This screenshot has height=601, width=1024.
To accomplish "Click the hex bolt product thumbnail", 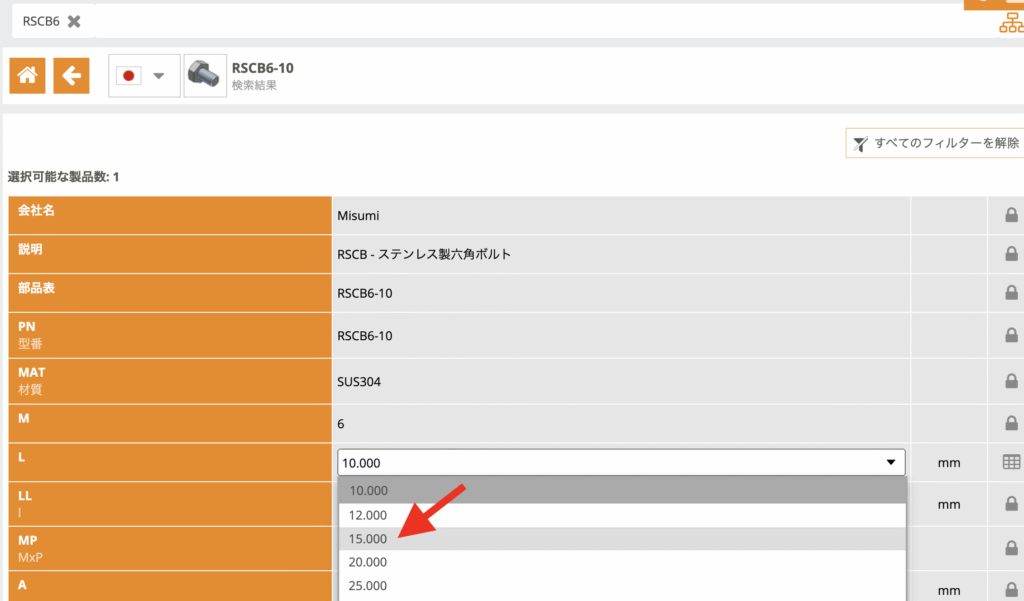I will point(205,75).
